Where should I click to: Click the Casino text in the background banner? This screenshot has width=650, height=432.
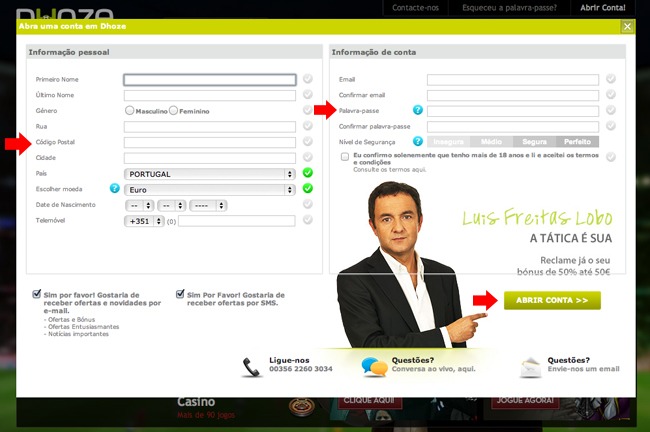pos(196,401)
